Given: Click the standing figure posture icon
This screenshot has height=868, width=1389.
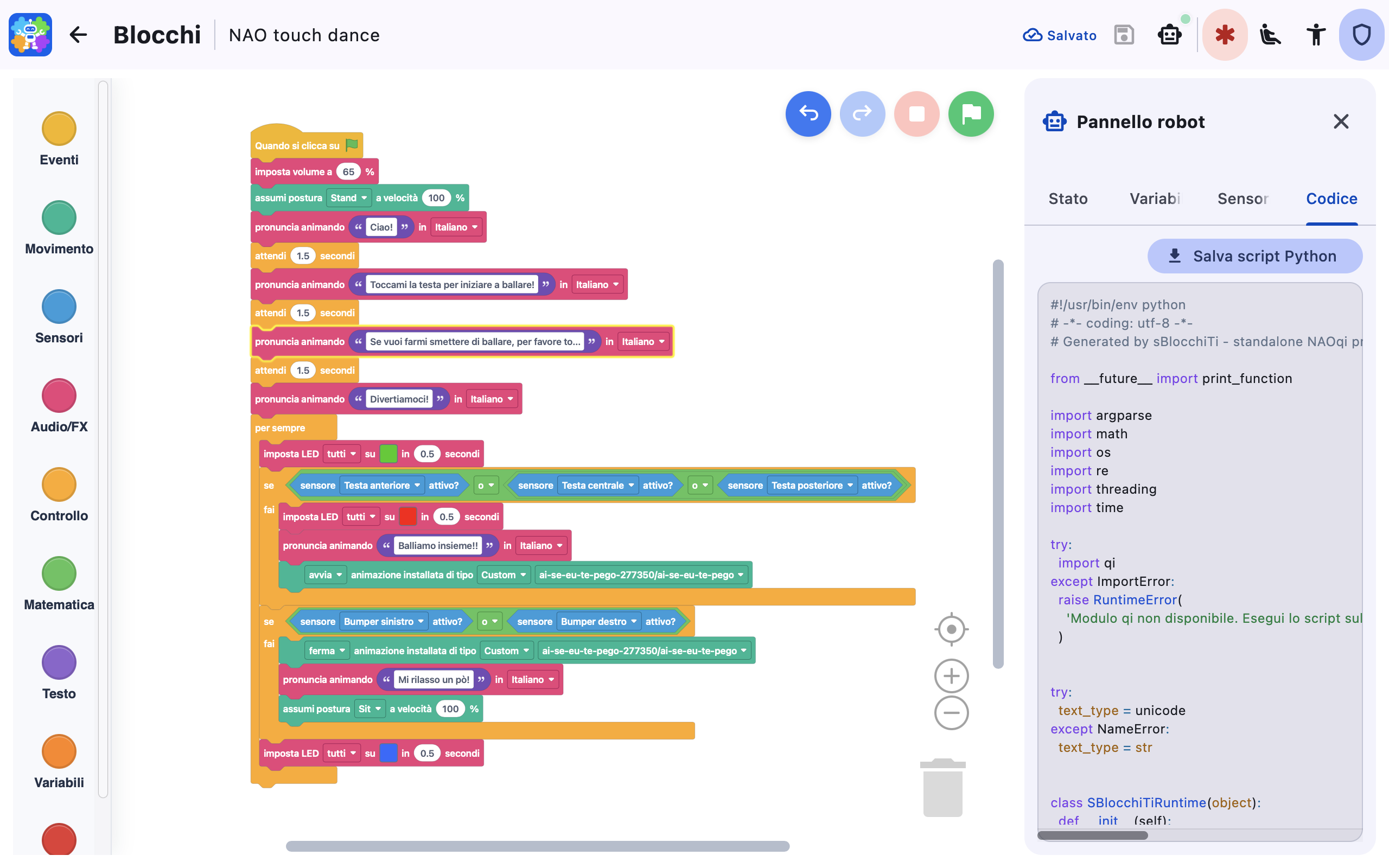Looking at the screenshot, I should pyautogui.click(x=1316, y=35).
